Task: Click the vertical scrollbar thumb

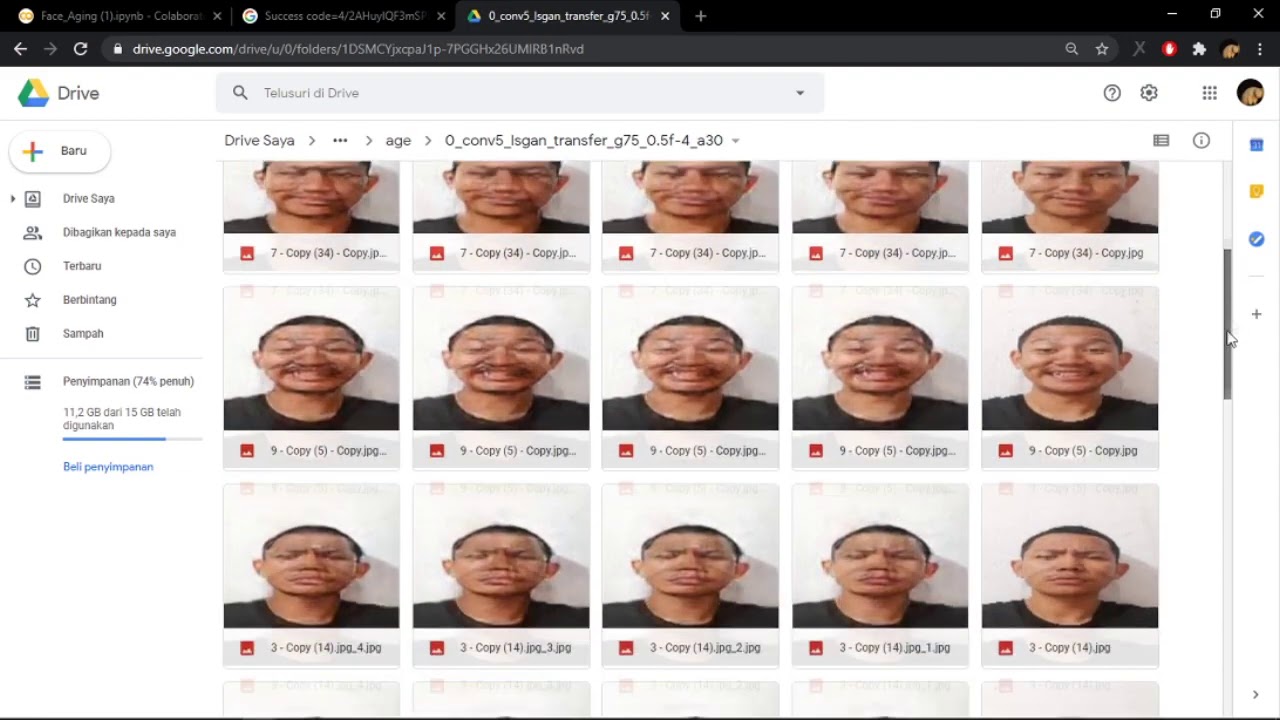Action: click(1227, 325)
